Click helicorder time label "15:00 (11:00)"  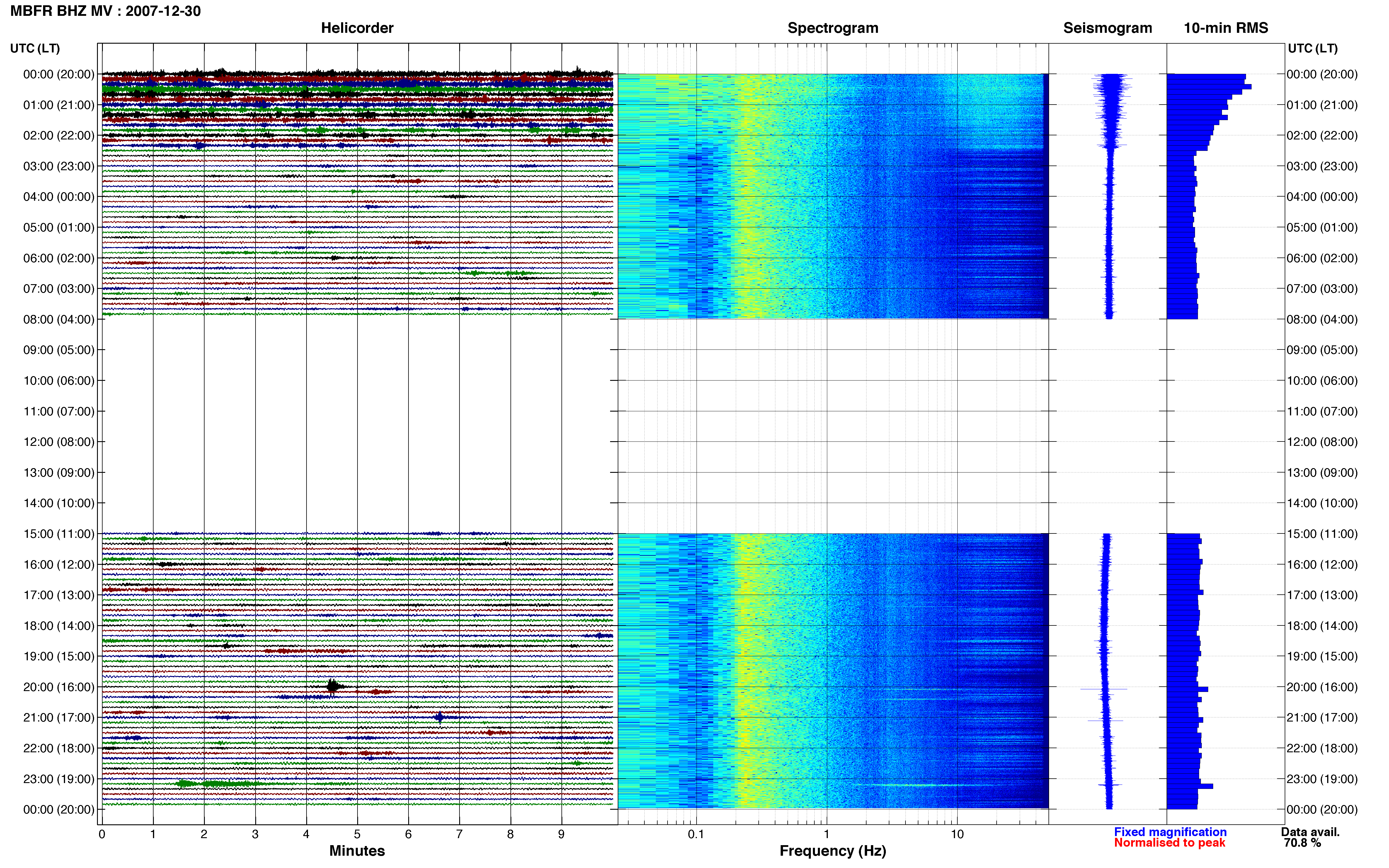pyautogui.click(x=59, y=534)
